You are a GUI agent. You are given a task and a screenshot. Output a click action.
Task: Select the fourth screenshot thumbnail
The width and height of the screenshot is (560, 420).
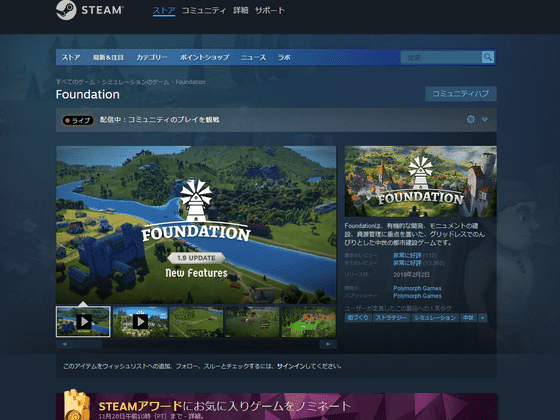(x=252, y=321)
